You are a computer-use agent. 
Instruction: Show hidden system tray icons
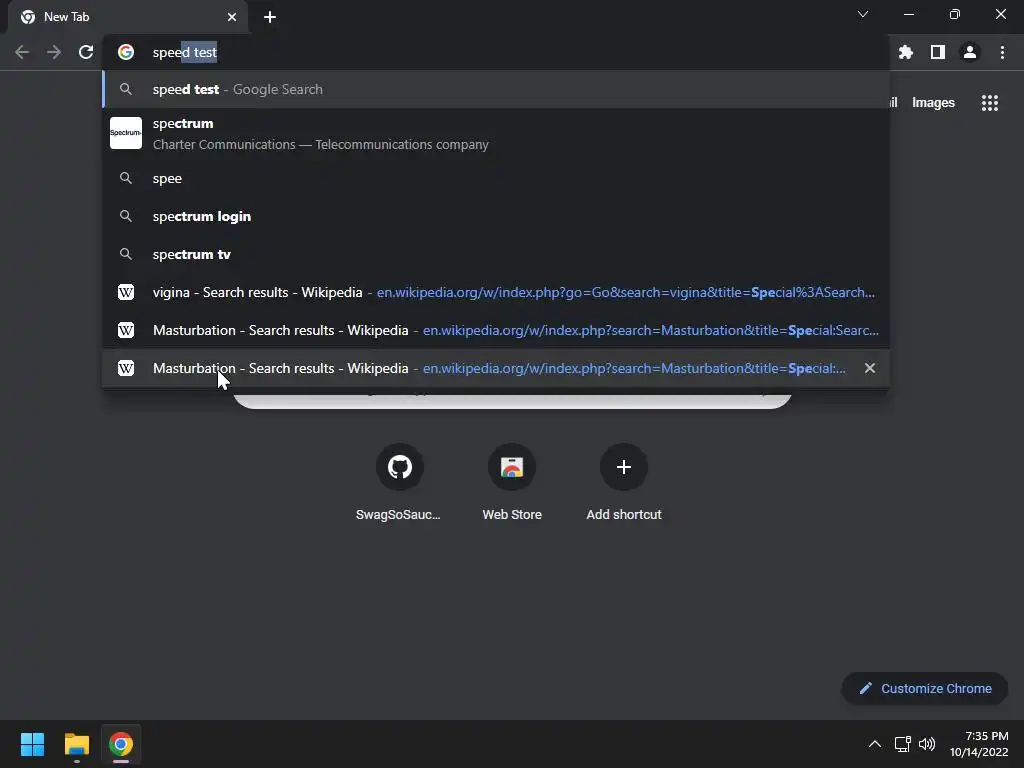(874, 744)
